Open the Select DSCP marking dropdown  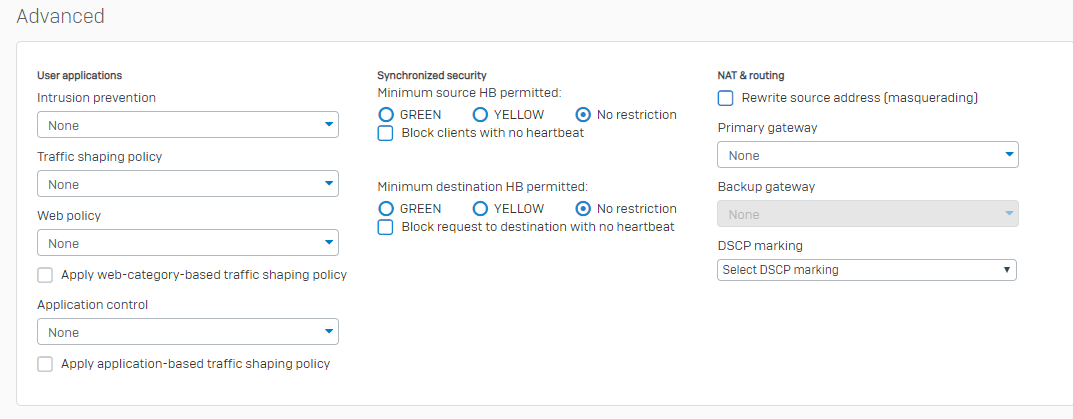point(867,270)
